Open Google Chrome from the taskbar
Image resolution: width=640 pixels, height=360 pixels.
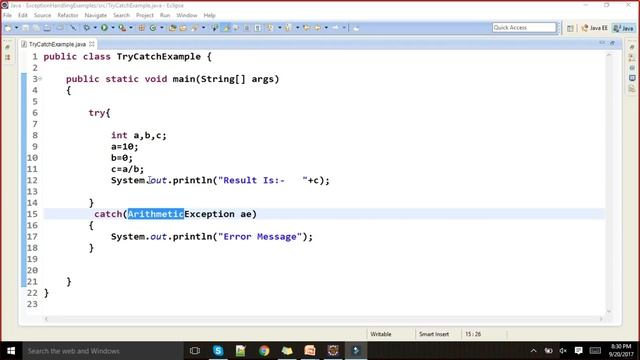pyautogui.click(x=264, y=351)
